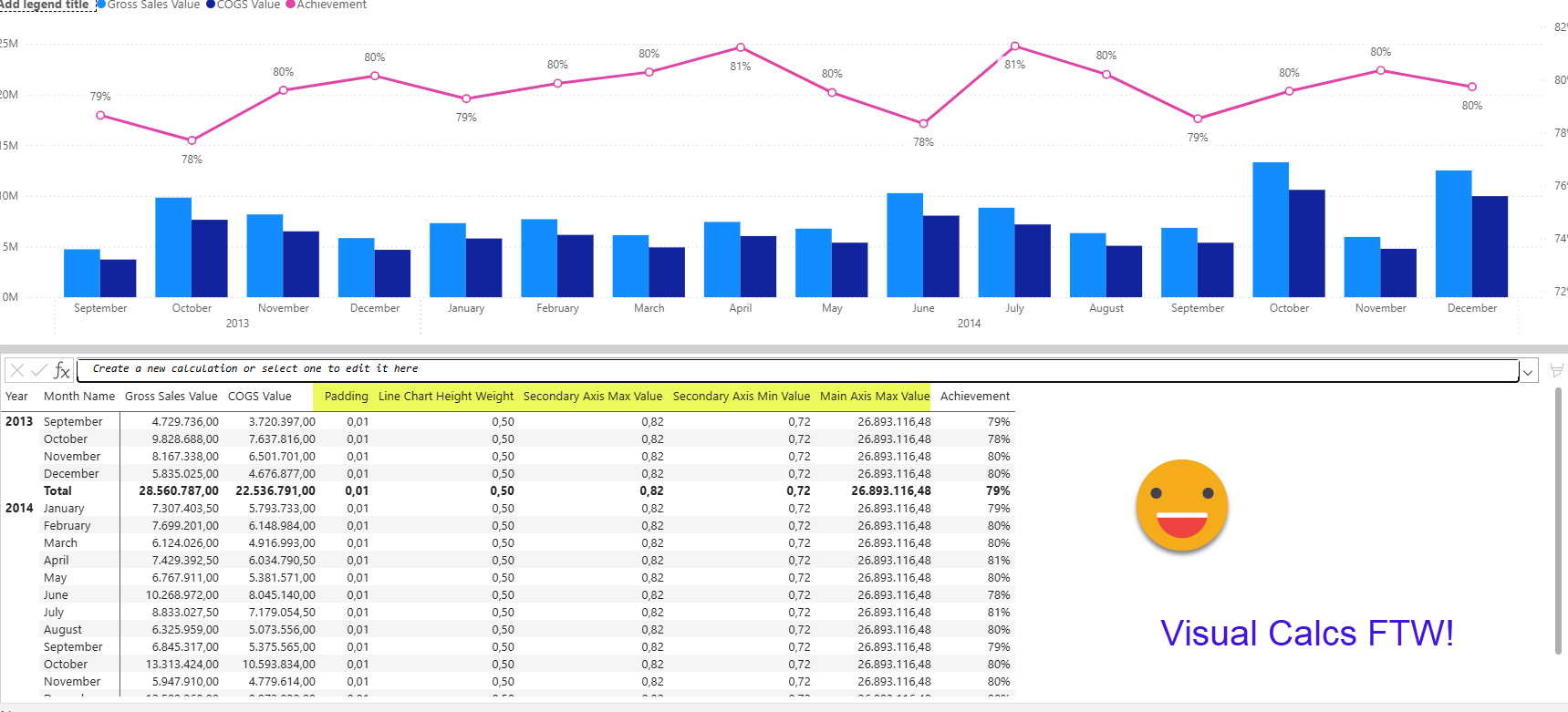Click the April 2014 Achievement line marker
The image size is (1568, 712).
point(740,47)
